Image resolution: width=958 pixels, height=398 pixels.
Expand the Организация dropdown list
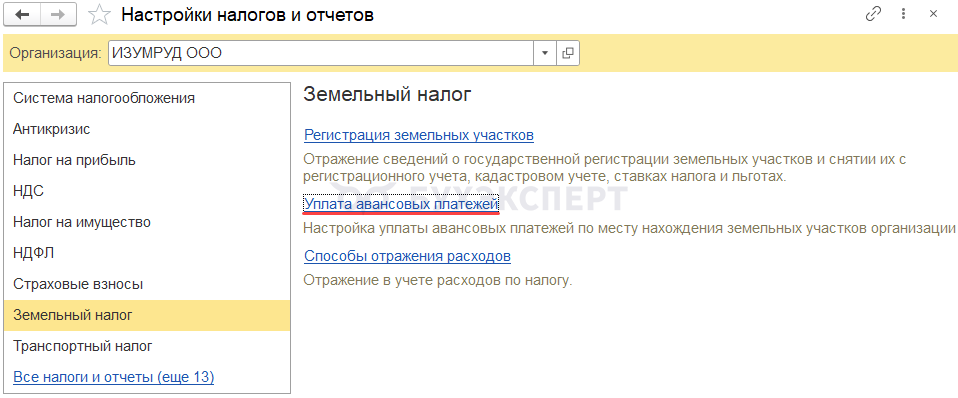pyautogui.click(x=545, y=53)
